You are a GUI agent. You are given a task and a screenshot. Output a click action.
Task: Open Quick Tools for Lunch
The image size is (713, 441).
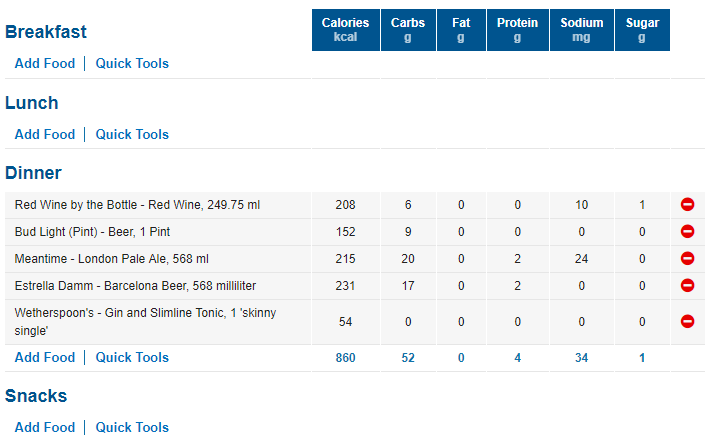(x=132, y=134)
